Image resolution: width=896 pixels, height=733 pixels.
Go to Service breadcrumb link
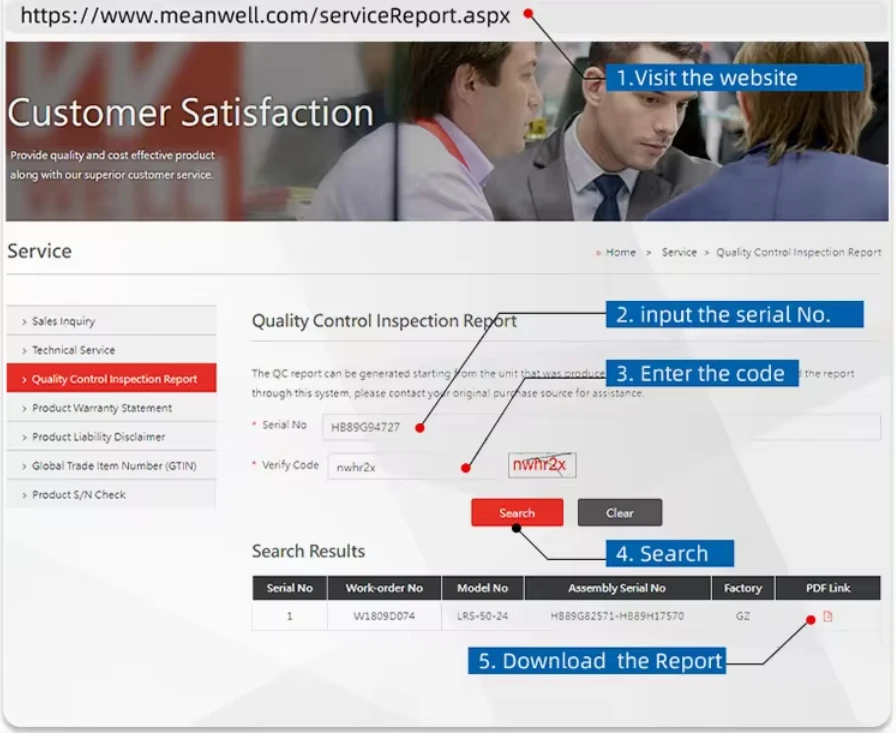(679, 252)
